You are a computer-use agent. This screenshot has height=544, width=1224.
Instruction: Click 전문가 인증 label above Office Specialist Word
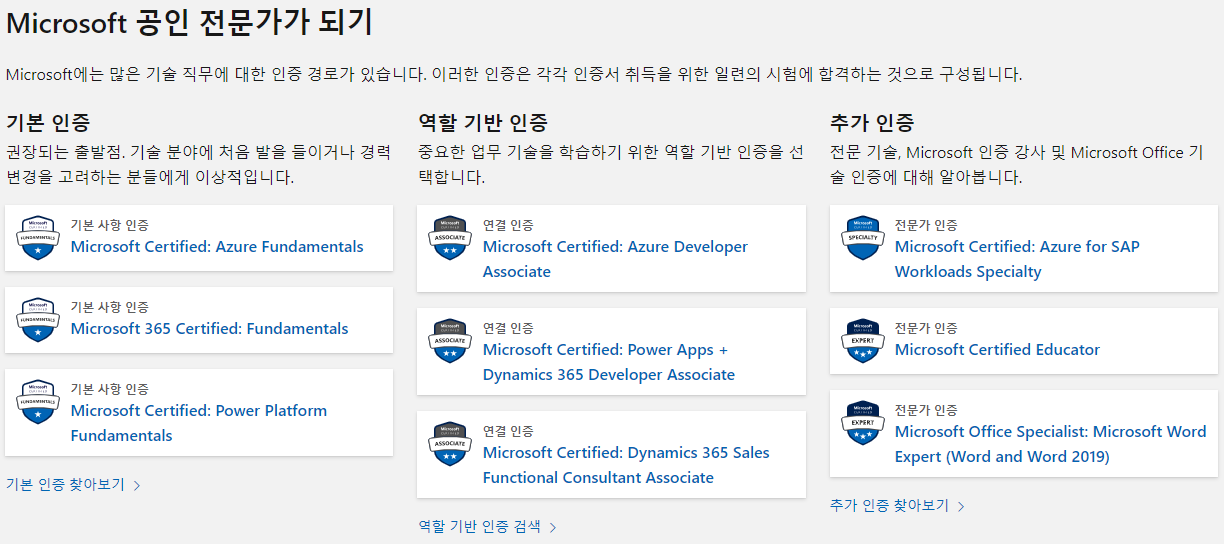tap(926, 411)
